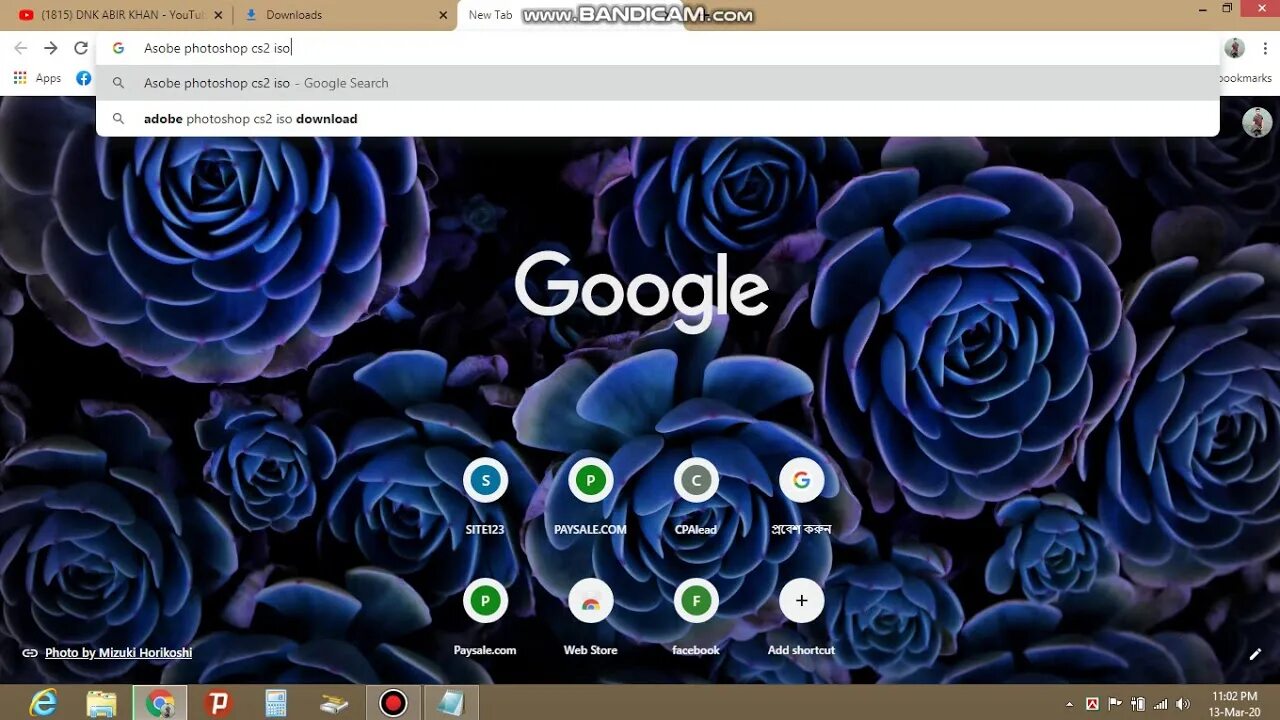Image resolution: width=1280 pixels, height=720 pixels.
Task: Launch Internet Explorer from the taskbar
Action: pos(43,703)
